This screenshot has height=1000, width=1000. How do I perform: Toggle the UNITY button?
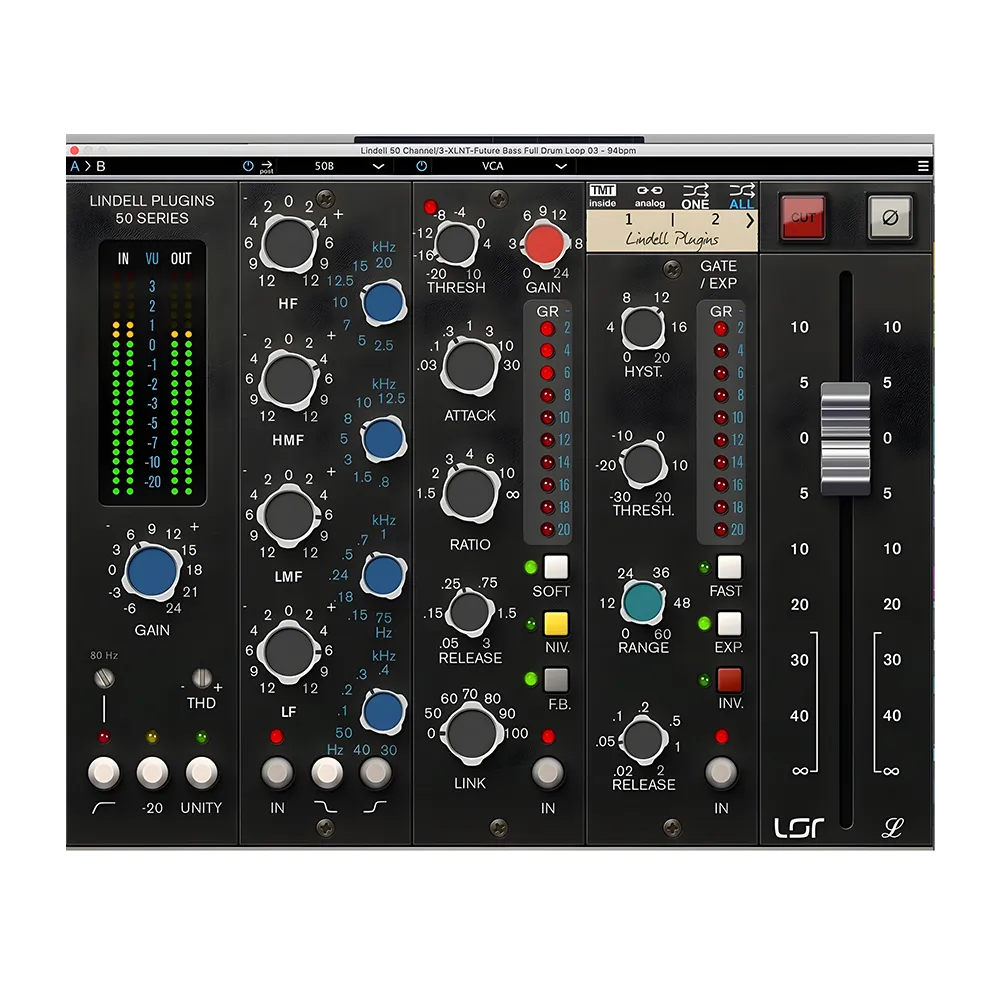202,773
